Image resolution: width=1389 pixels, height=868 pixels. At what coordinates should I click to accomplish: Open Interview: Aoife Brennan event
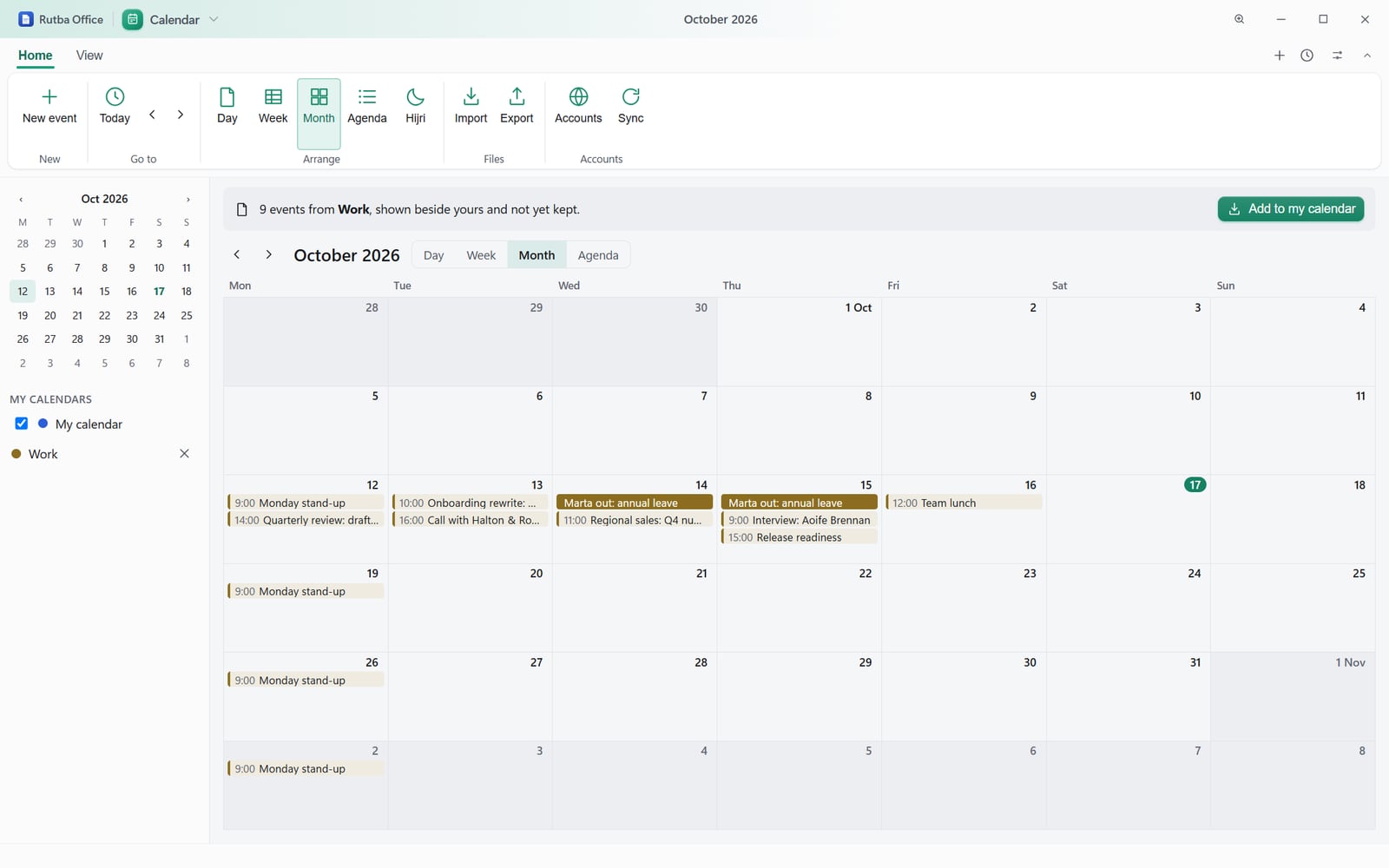click(799, 520)
